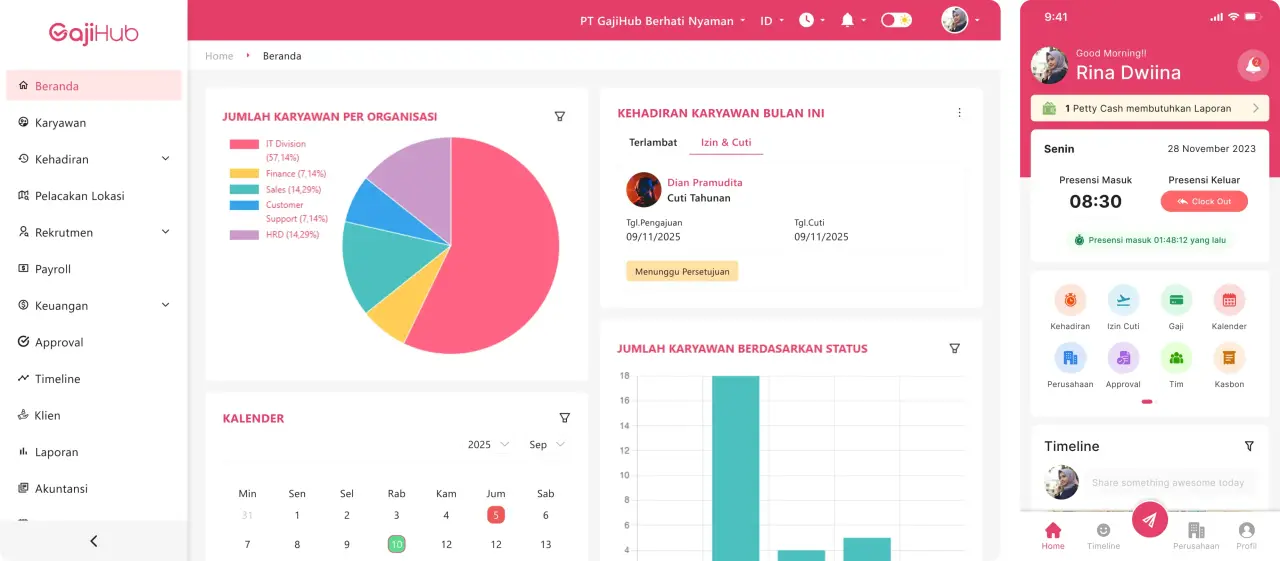Expand the Keuangan sidebar submenu
This screenshot has width=1280, height=561.
pyautogui.click(x=165, y=305)
